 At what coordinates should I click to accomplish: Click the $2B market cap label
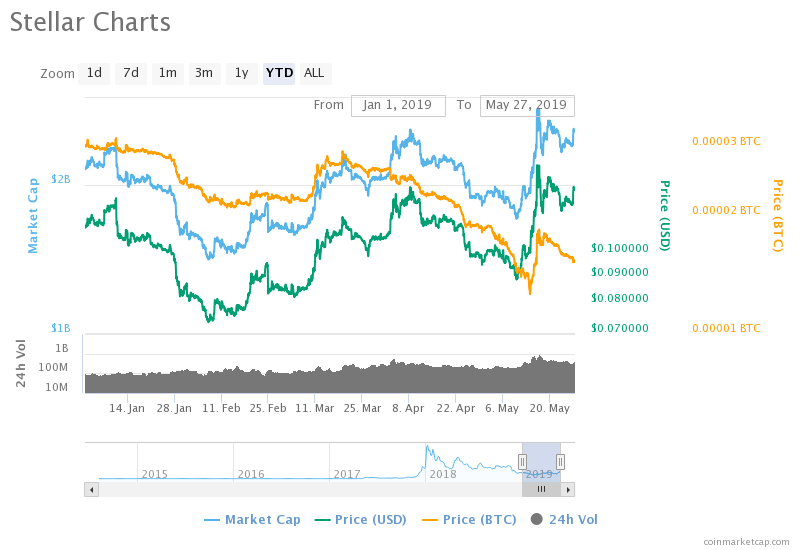61,179
